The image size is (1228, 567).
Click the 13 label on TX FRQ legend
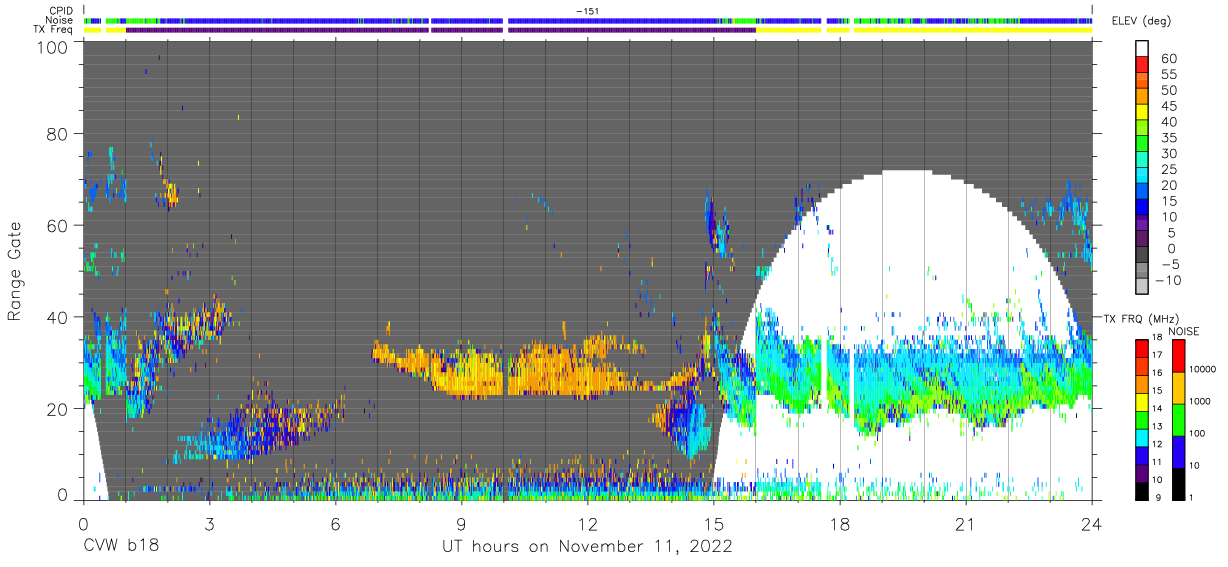click(1157, 427)
